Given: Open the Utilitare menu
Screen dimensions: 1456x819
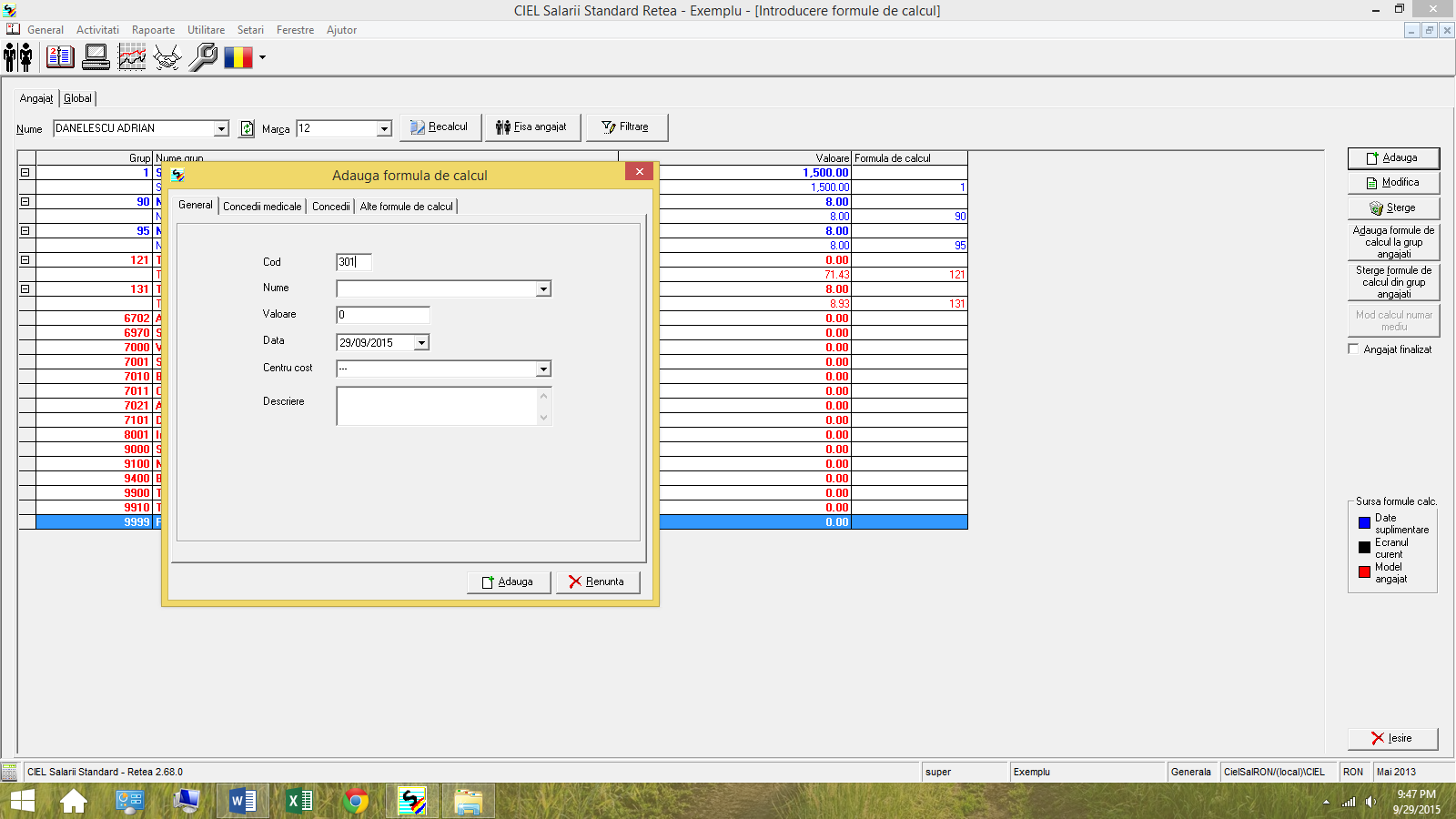Looking at the screenshot, I should 206,30.
